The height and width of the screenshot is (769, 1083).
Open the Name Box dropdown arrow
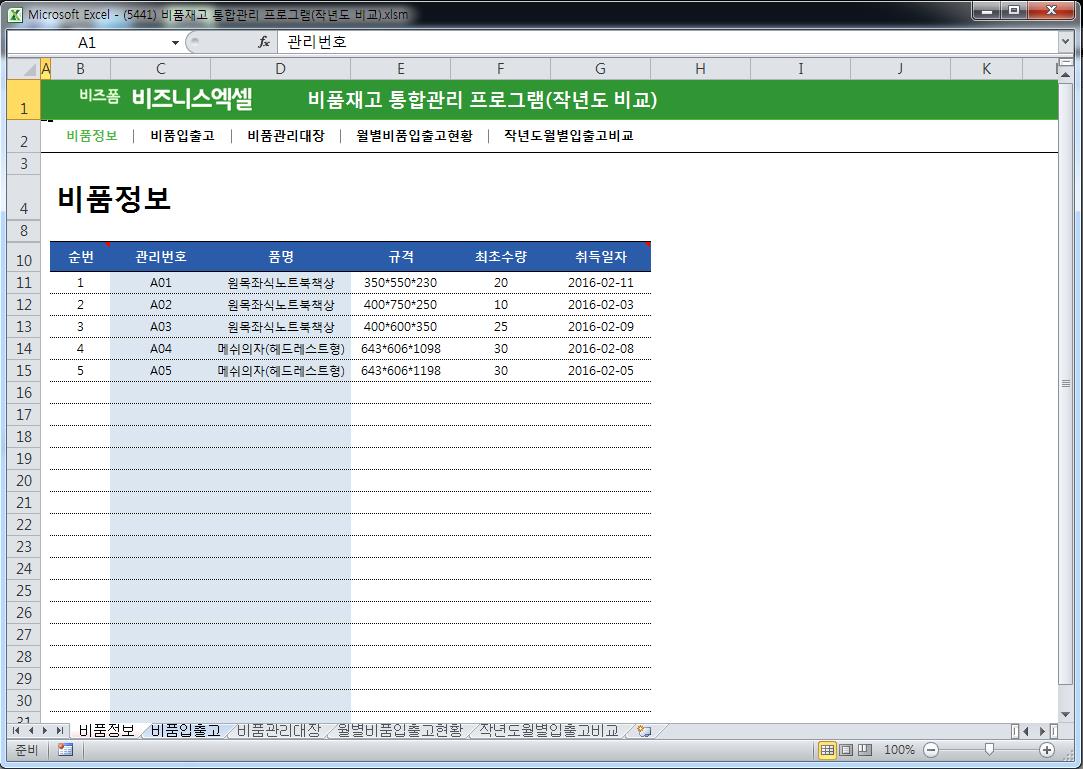click(175, 42)
